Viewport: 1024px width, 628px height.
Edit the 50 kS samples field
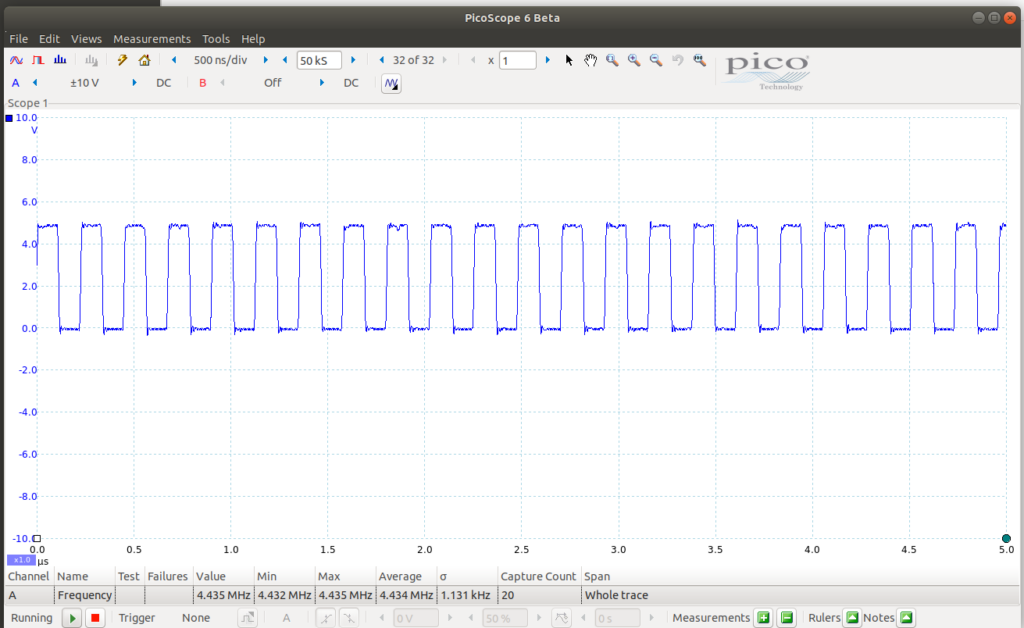coord(319,61)
